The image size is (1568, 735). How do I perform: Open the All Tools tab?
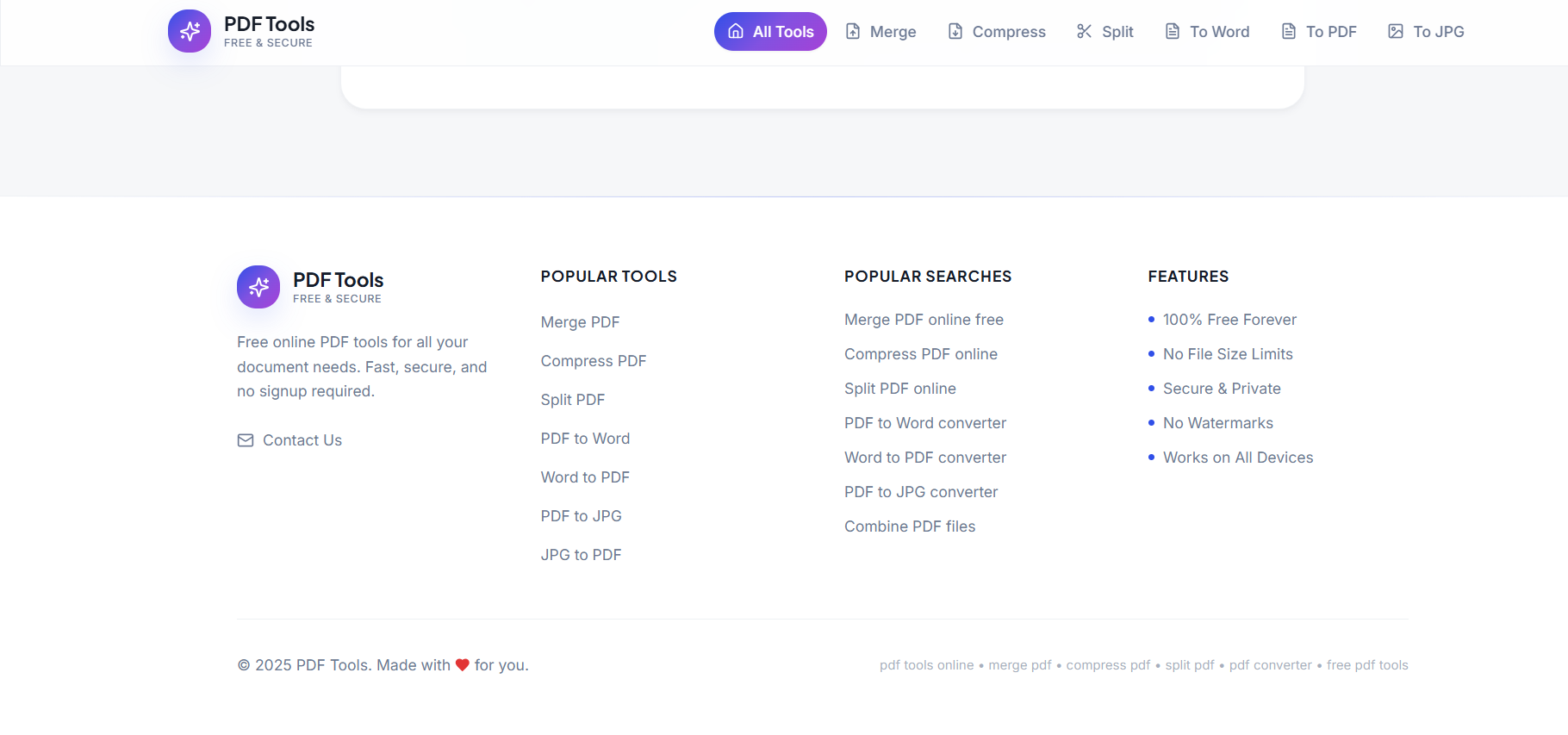[770, 32]
